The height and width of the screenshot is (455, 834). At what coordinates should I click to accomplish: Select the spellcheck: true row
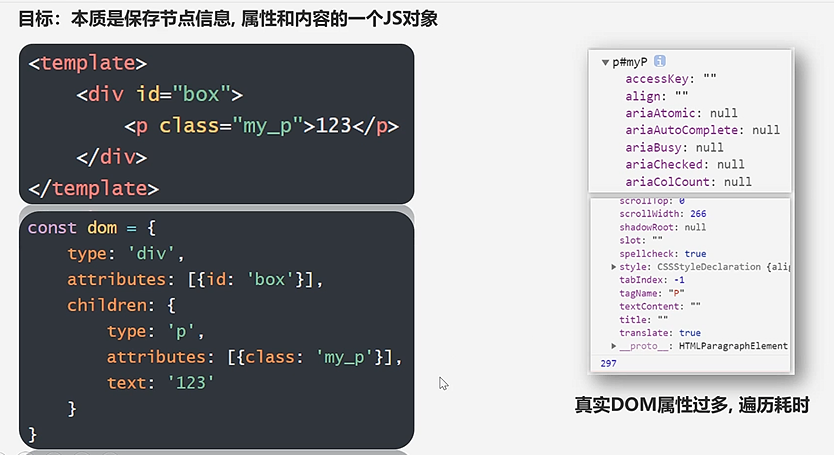pyautogui.click(x=663, y=254)
